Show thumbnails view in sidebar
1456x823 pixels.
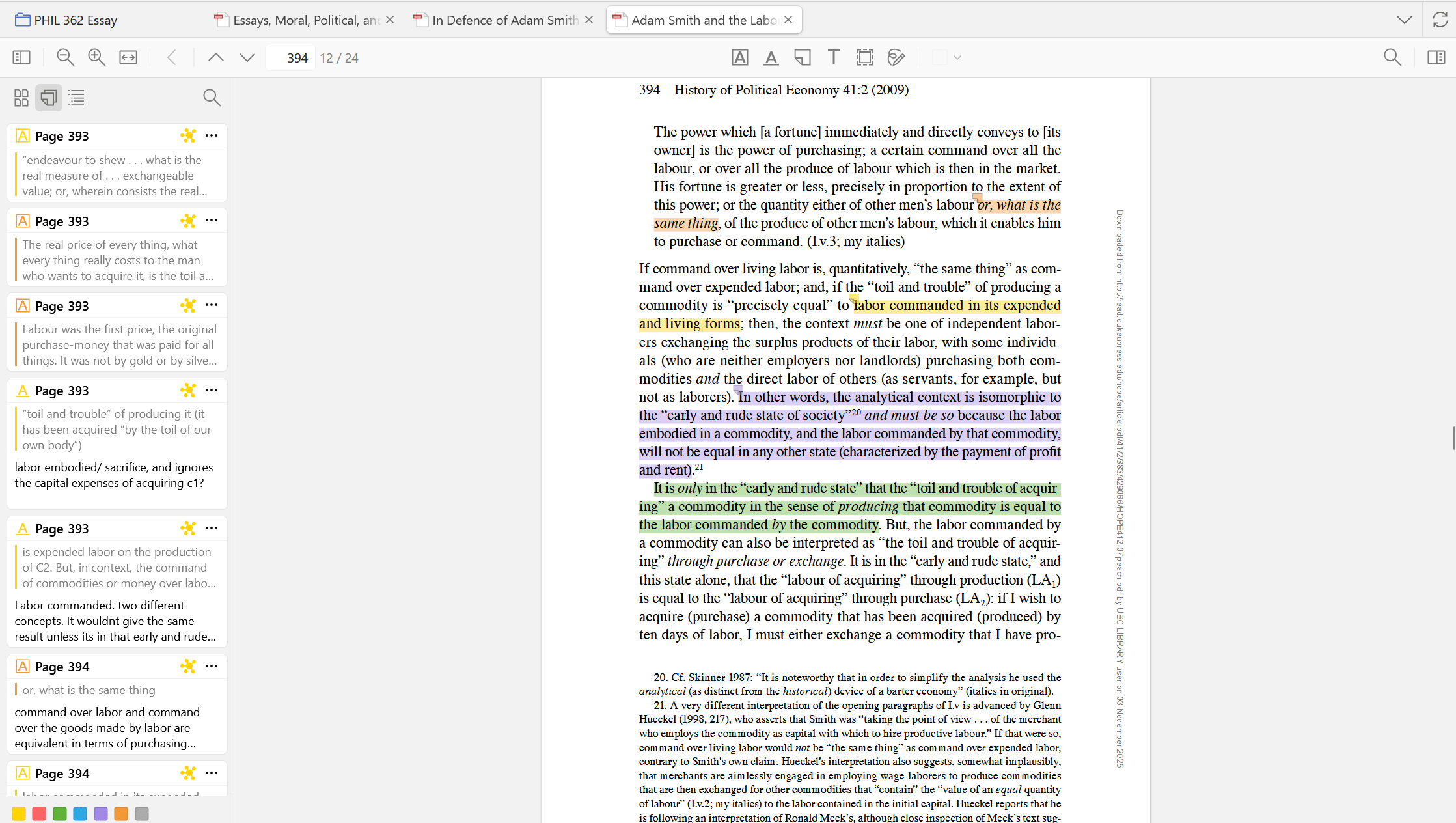[x=21, y=98]
